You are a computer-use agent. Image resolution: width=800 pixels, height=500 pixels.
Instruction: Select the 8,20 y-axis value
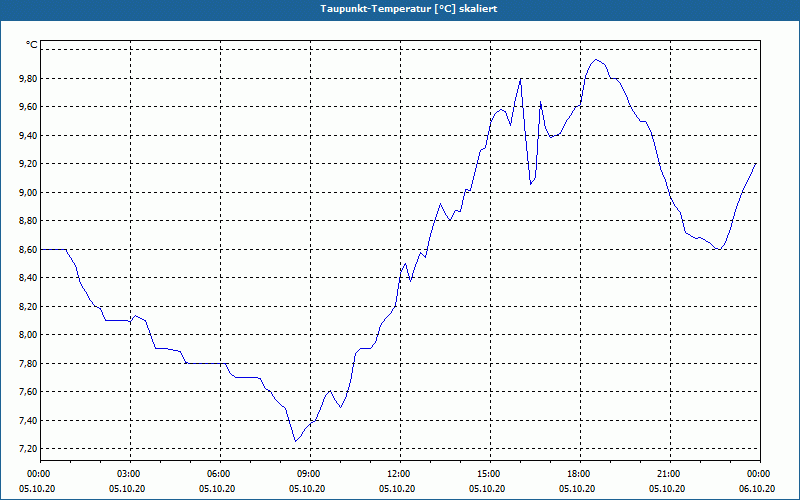[x=28, y=307]
